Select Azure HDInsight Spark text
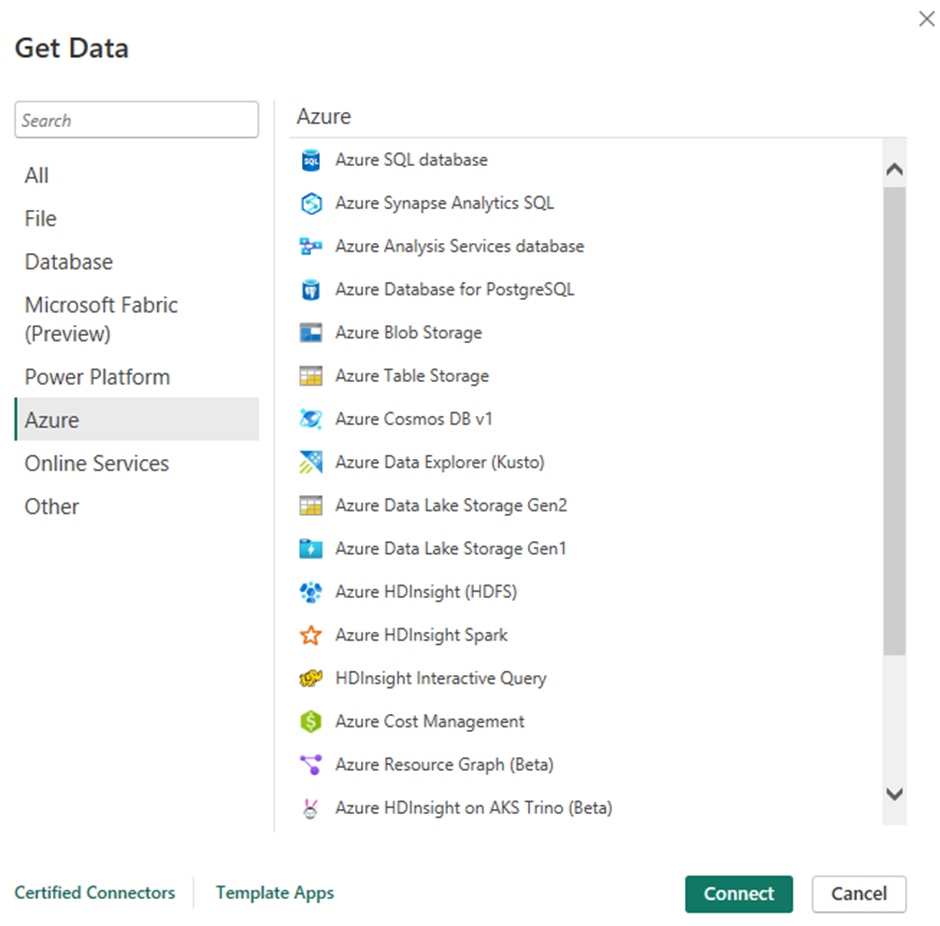 (421, 635)
